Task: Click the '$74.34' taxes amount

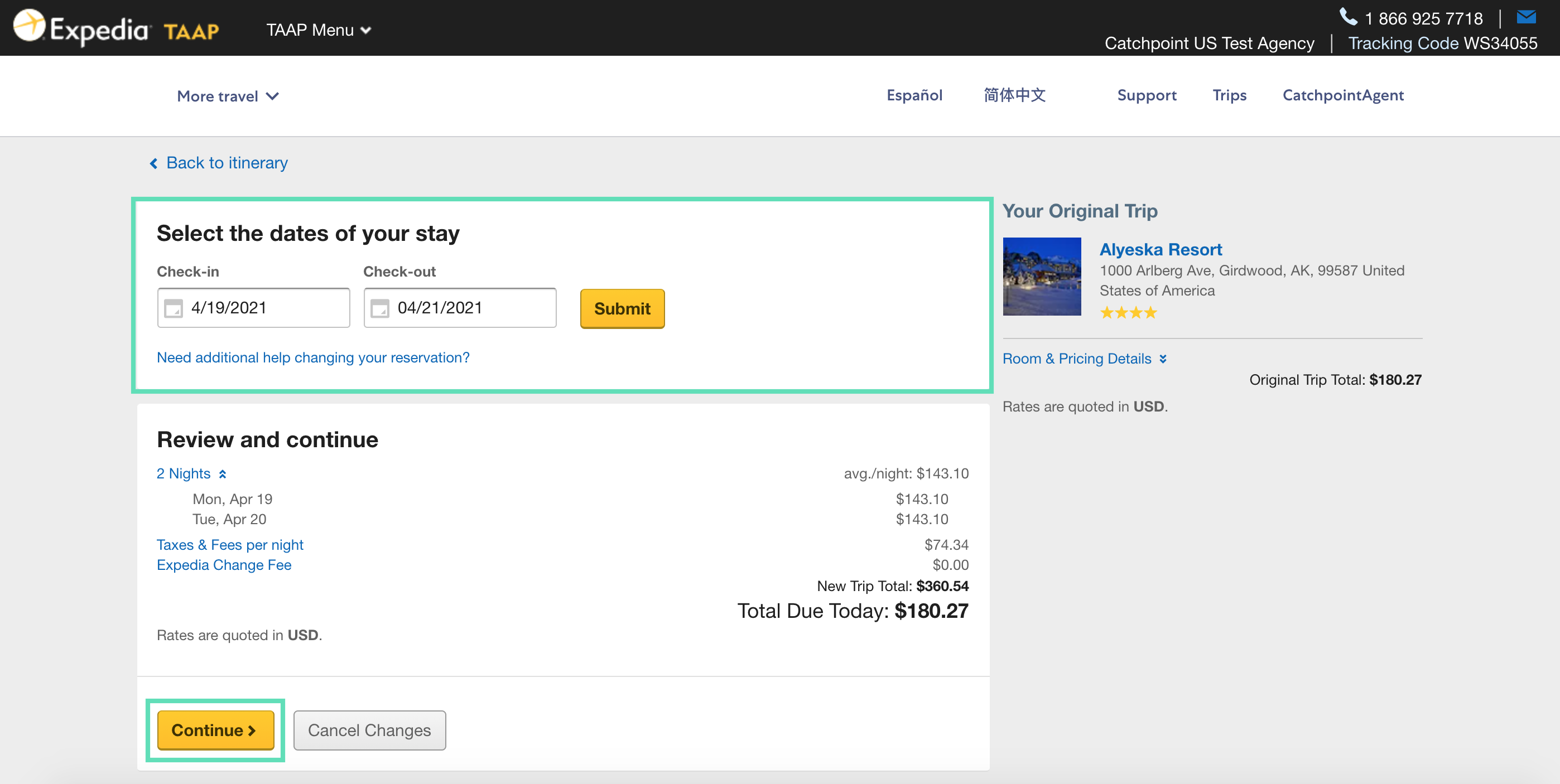Action: (946, 545)
